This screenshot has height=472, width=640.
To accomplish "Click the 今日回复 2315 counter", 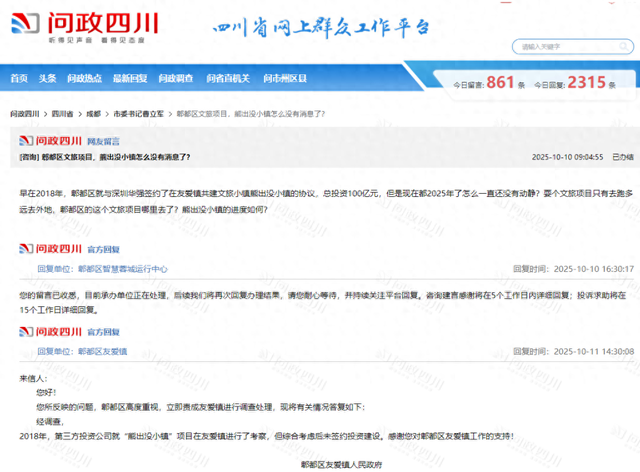I will (575, 83).
